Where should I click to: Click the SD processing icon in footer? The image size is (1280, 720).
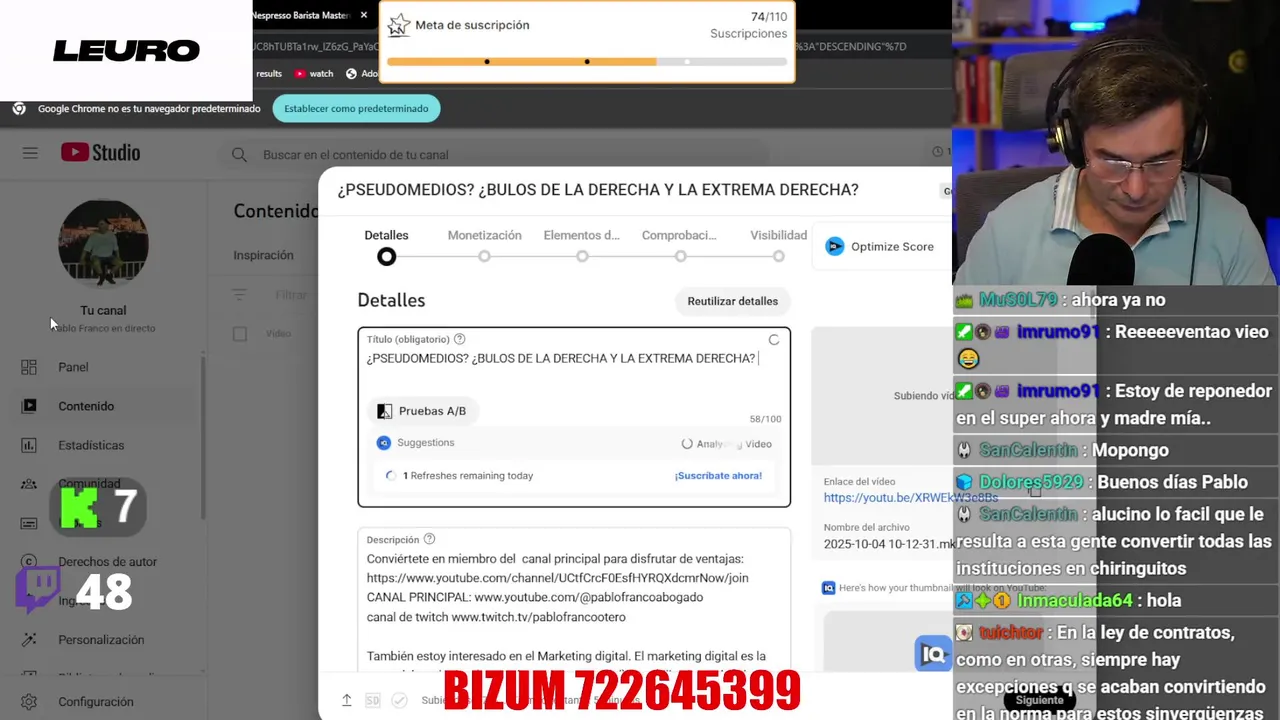pos(372,701)
